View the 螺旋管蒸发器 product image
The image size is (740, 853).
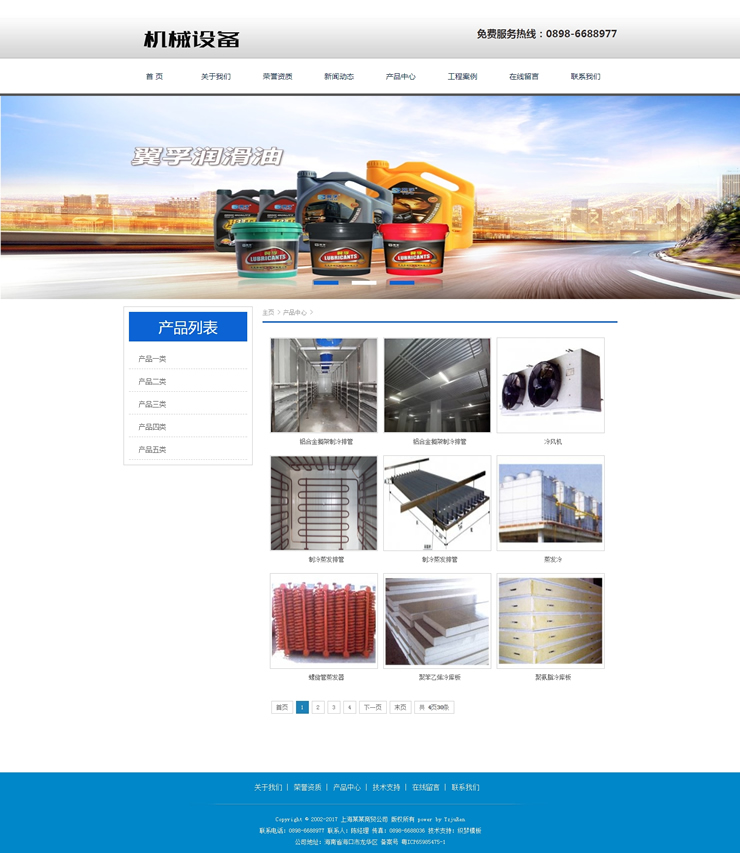[324, 620]
